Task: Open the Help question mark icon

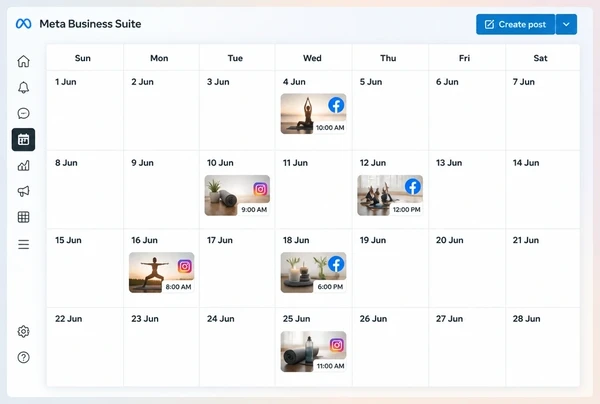Action: pos(23,357)
